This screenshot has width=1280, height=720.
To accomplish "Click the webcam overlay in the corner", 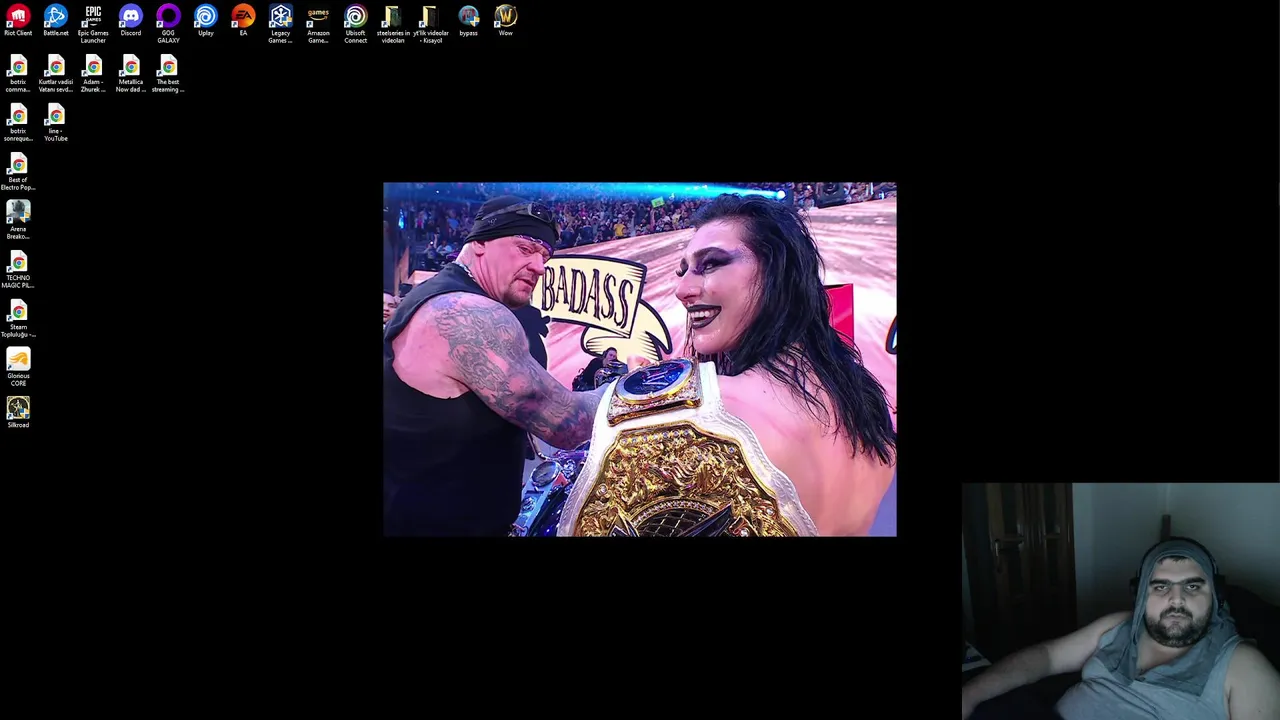I will [1120, 601].
